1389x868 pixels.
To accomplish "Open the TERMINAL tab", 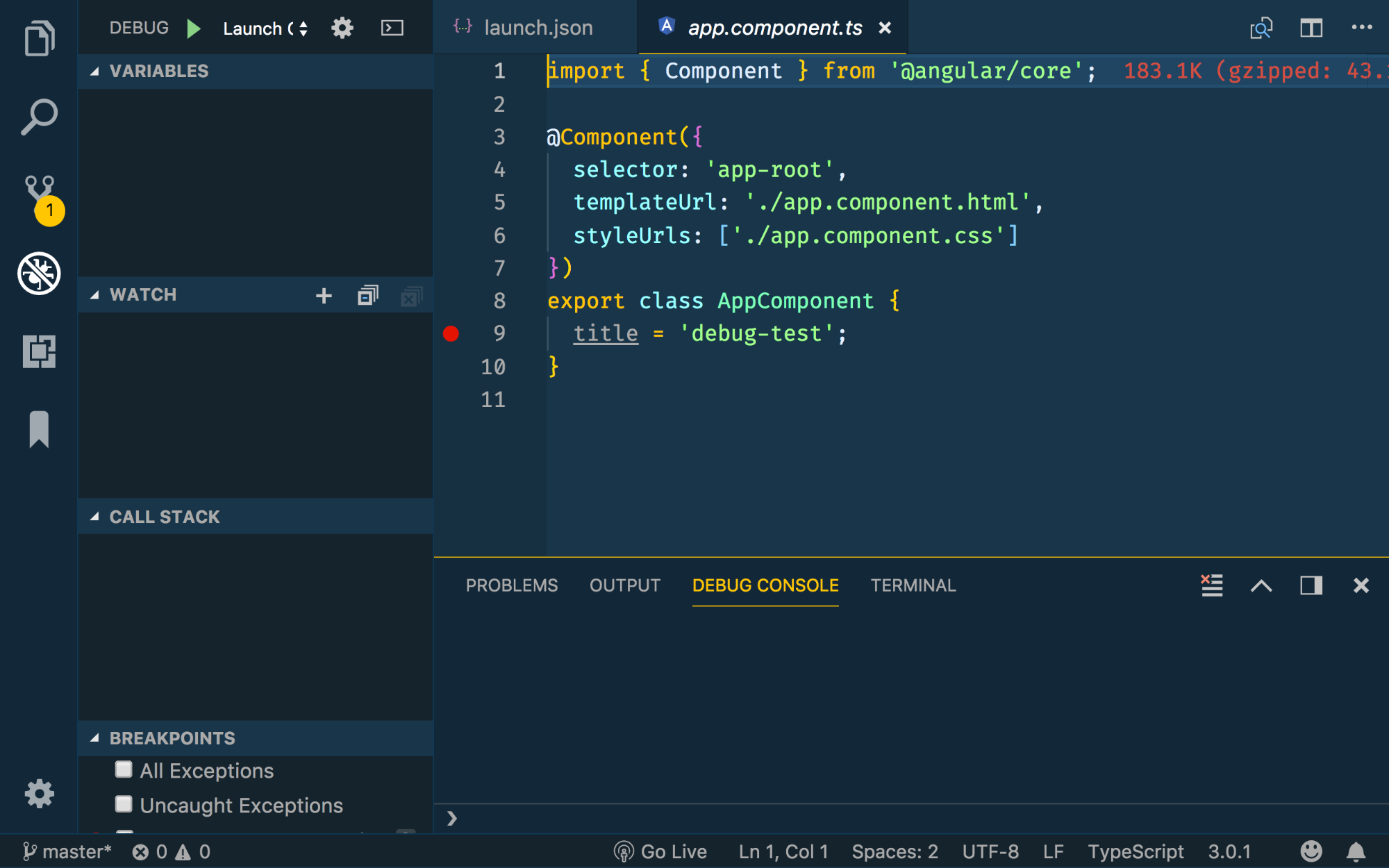I will [x=913, y=585].
